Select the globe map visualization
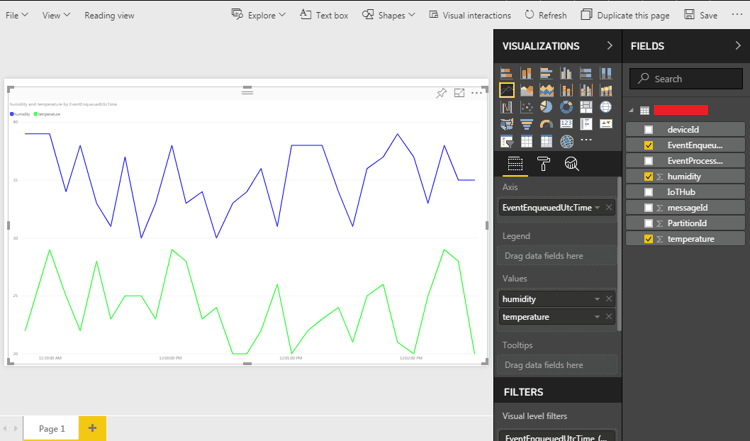The width and height of the screenshot is (750, 441). (606, 107)
